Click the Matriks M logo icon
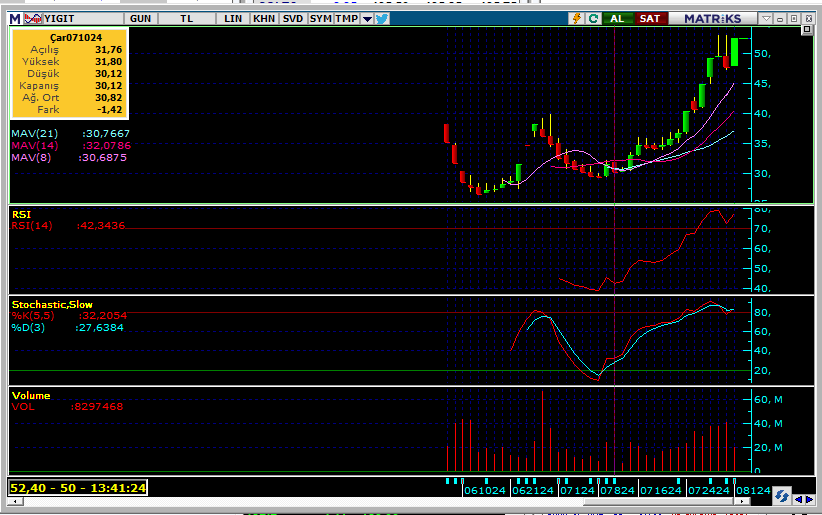Viewport: 822px width, 515px height. point(15,18)
